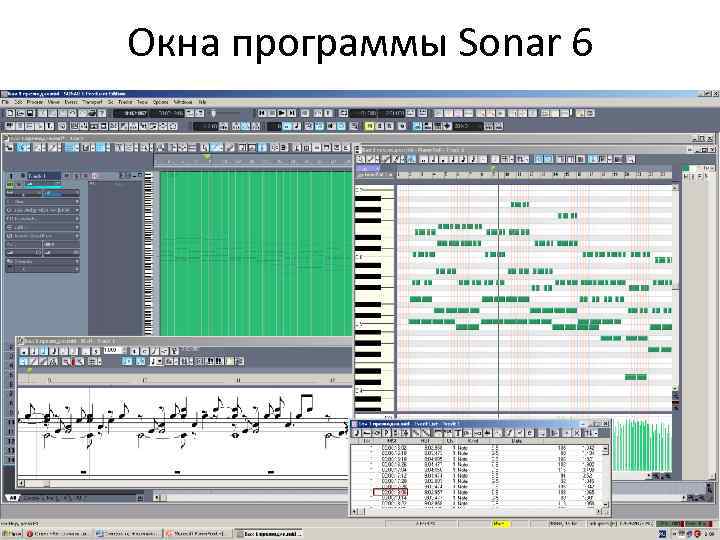Open the Window menu
This screenshot has width=720, height=540.
(183, 102)
